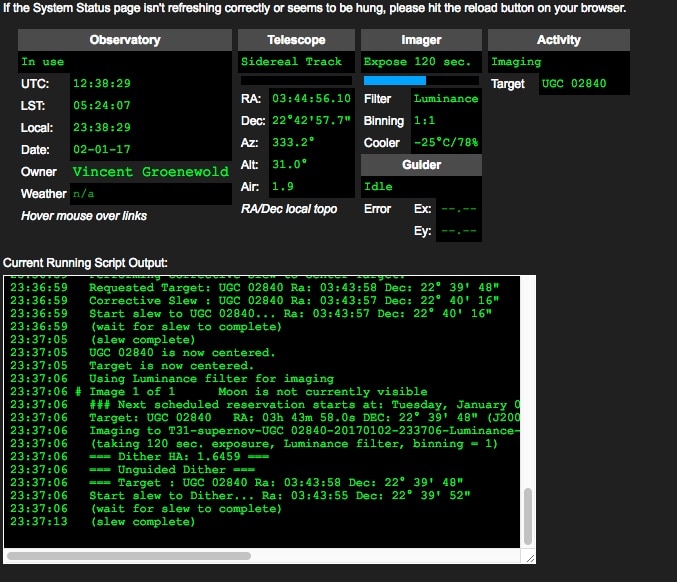Screen dimensions: 677x582
Task: Click the resize grip of script output
Action: tap(530, 558)
